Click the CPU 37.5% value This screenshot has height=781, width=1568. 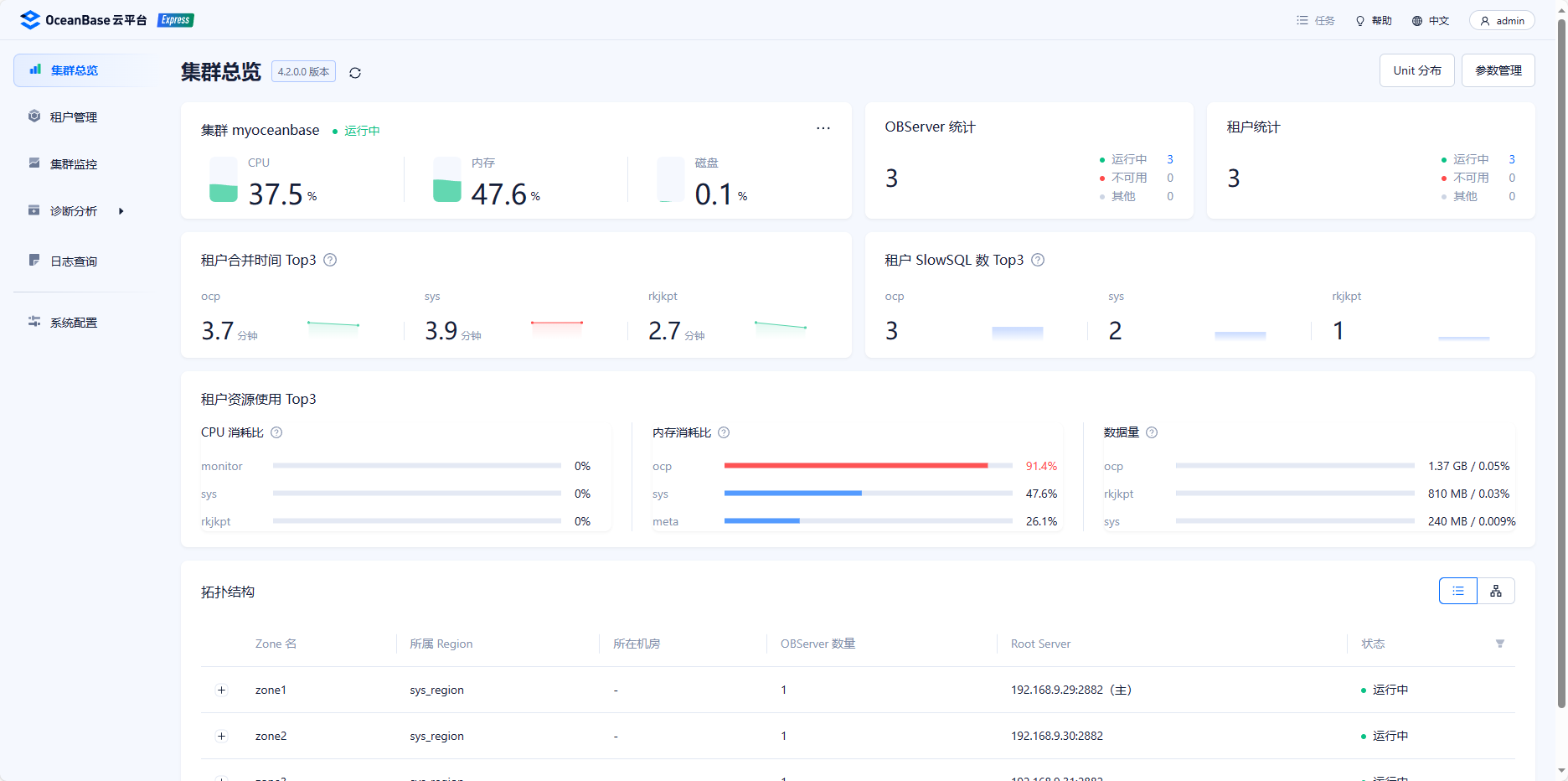pyautogui.click(x=282, y=194)
